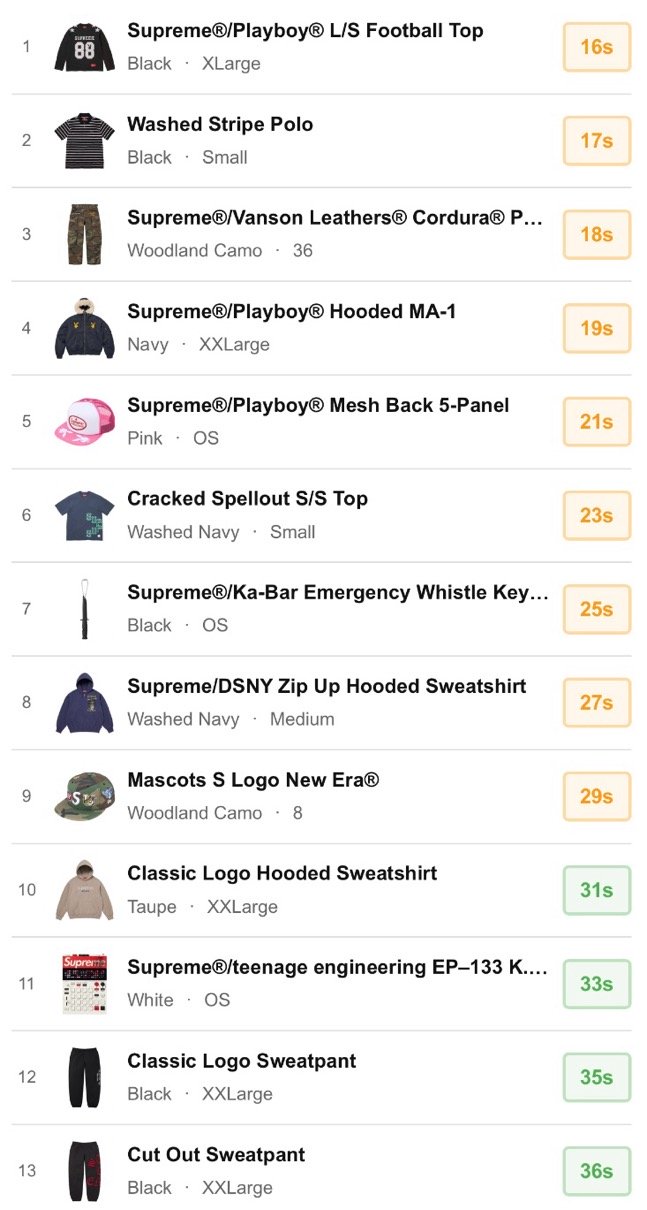Click the Classic Logo Sweatpant title

[241, 1061]
